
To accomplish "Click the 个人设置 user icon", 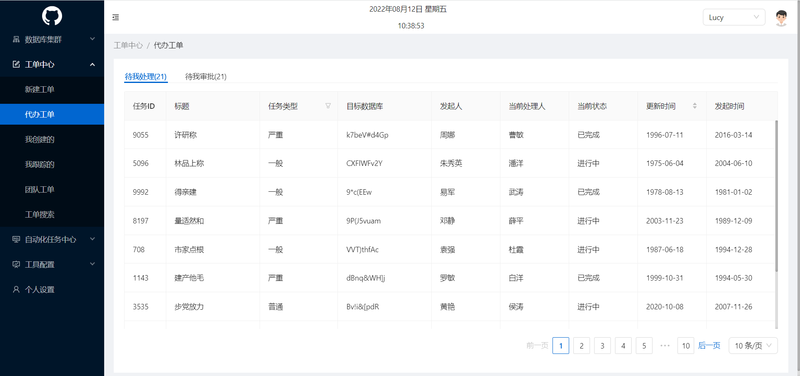I will coord(16,289).
